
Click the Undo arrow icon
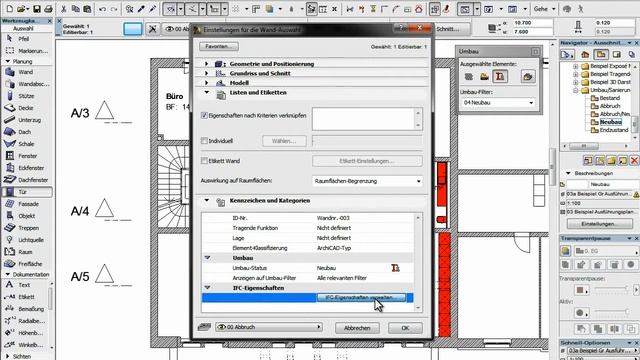[x=102, y=8]
